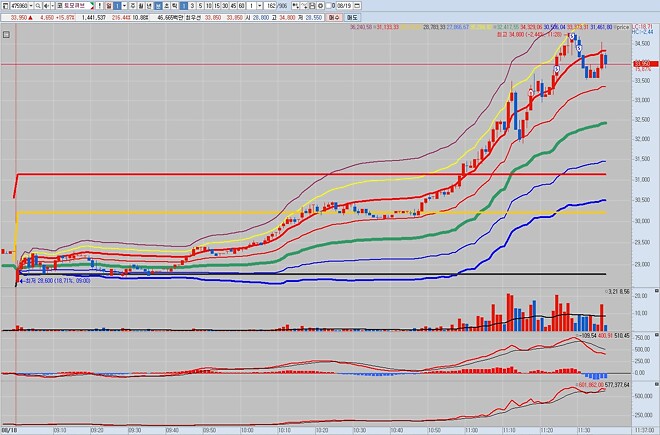Viewport: 660px width, 435px height.
Task: Open chart settings gear icon
Action: tap(320, 6)
